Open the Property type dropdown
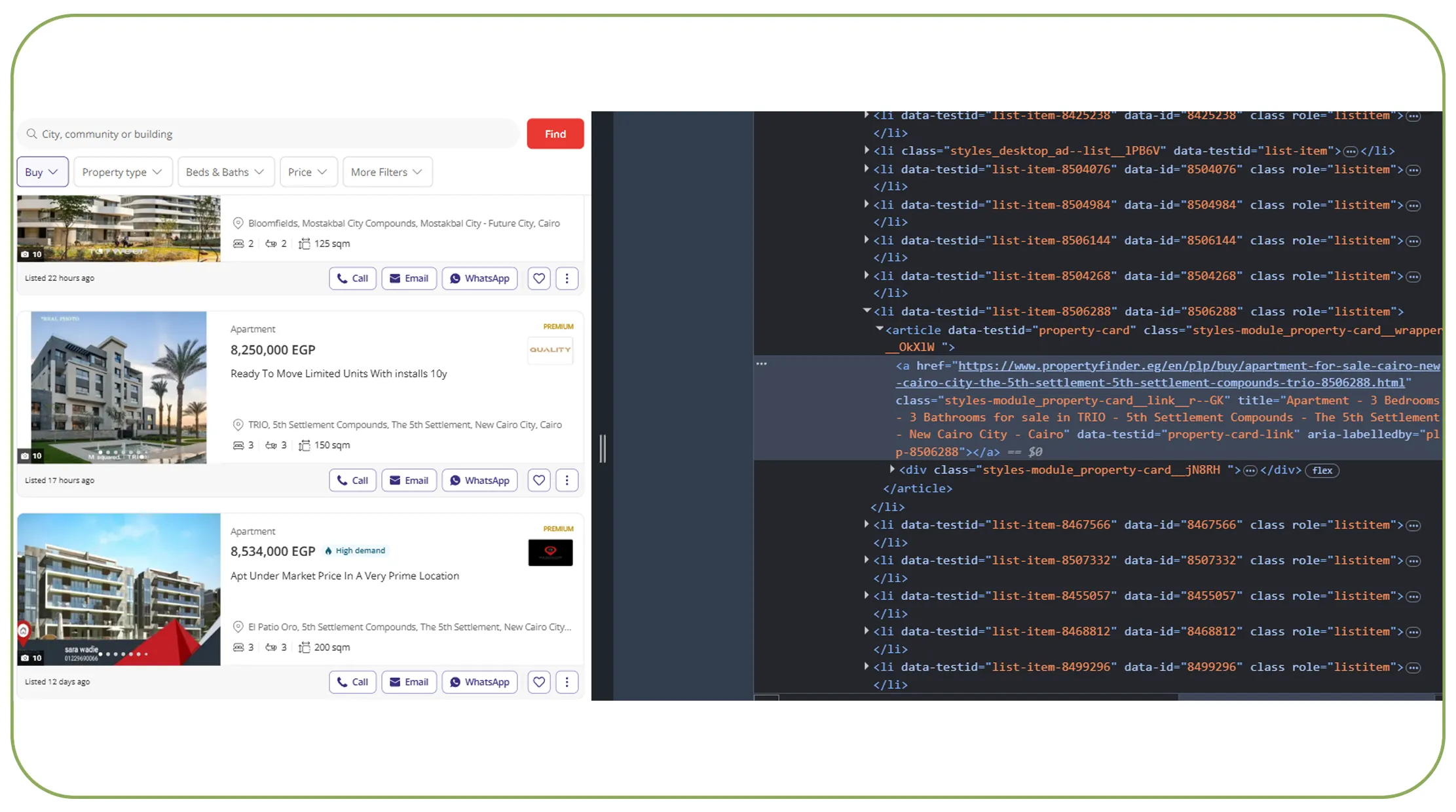The image size is (1456, 812). coord(122,172)
